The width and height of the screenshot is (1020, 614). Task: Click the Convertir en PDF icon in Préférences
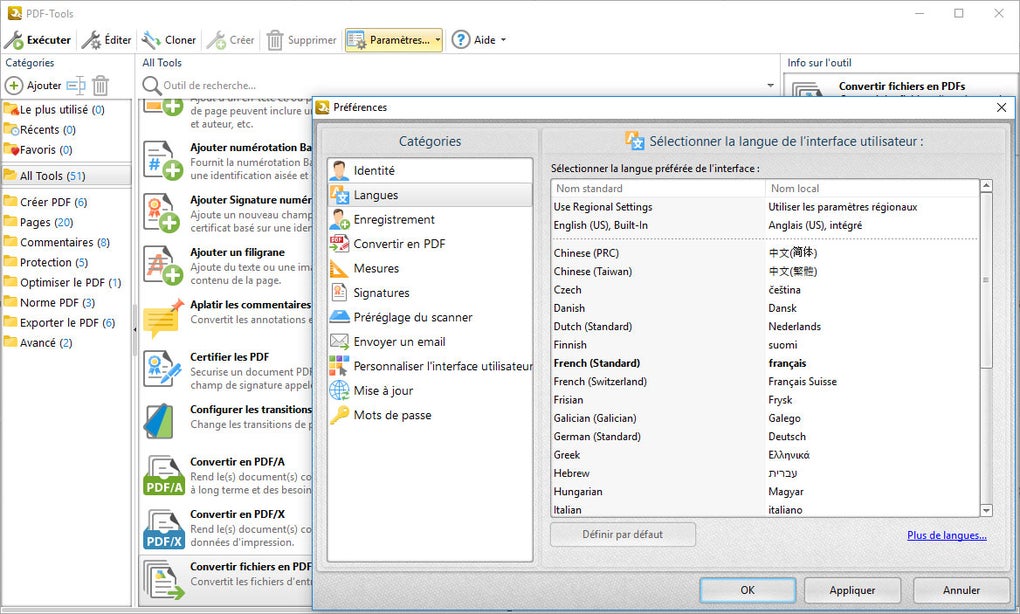[339, 244]
